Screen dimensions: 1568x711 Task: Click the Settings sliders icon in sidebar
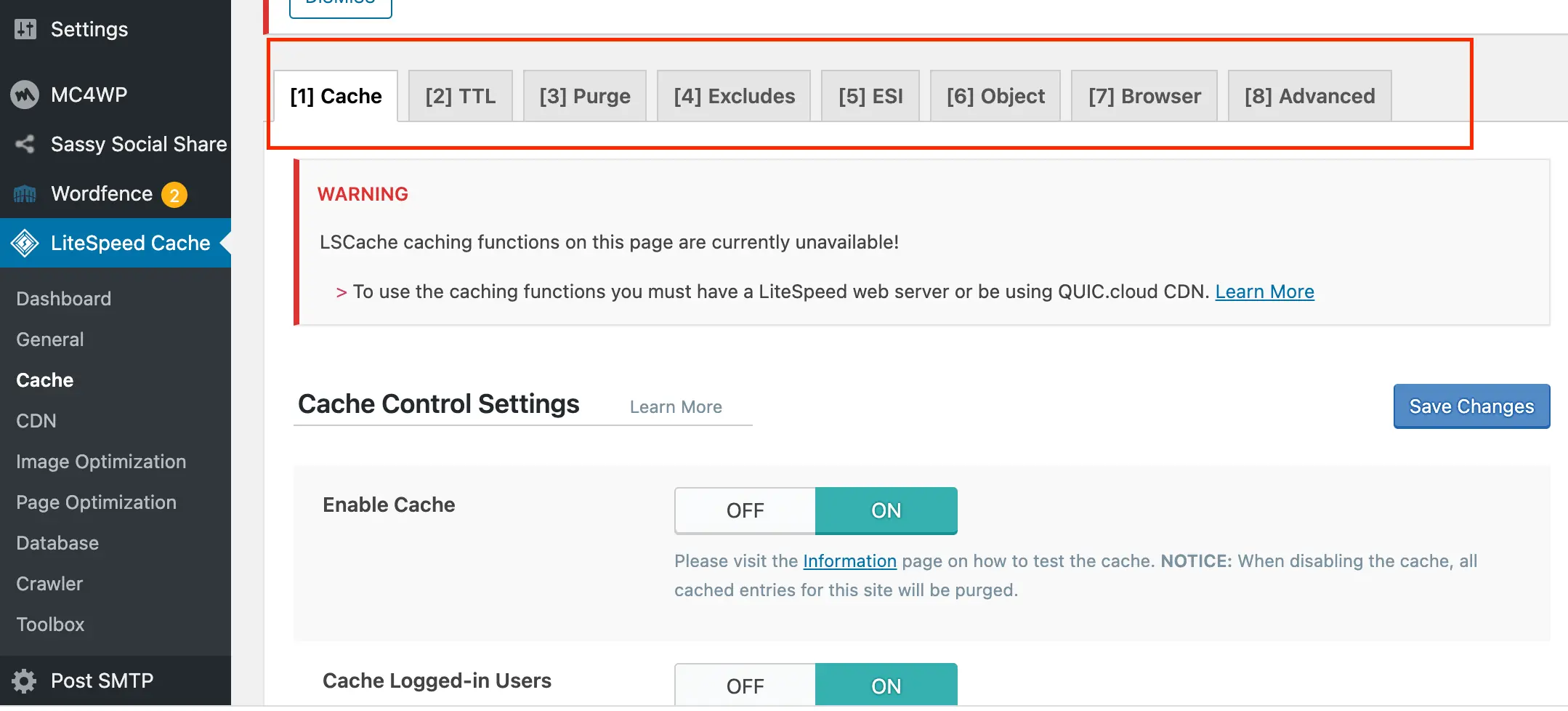(x=25, y=29)
